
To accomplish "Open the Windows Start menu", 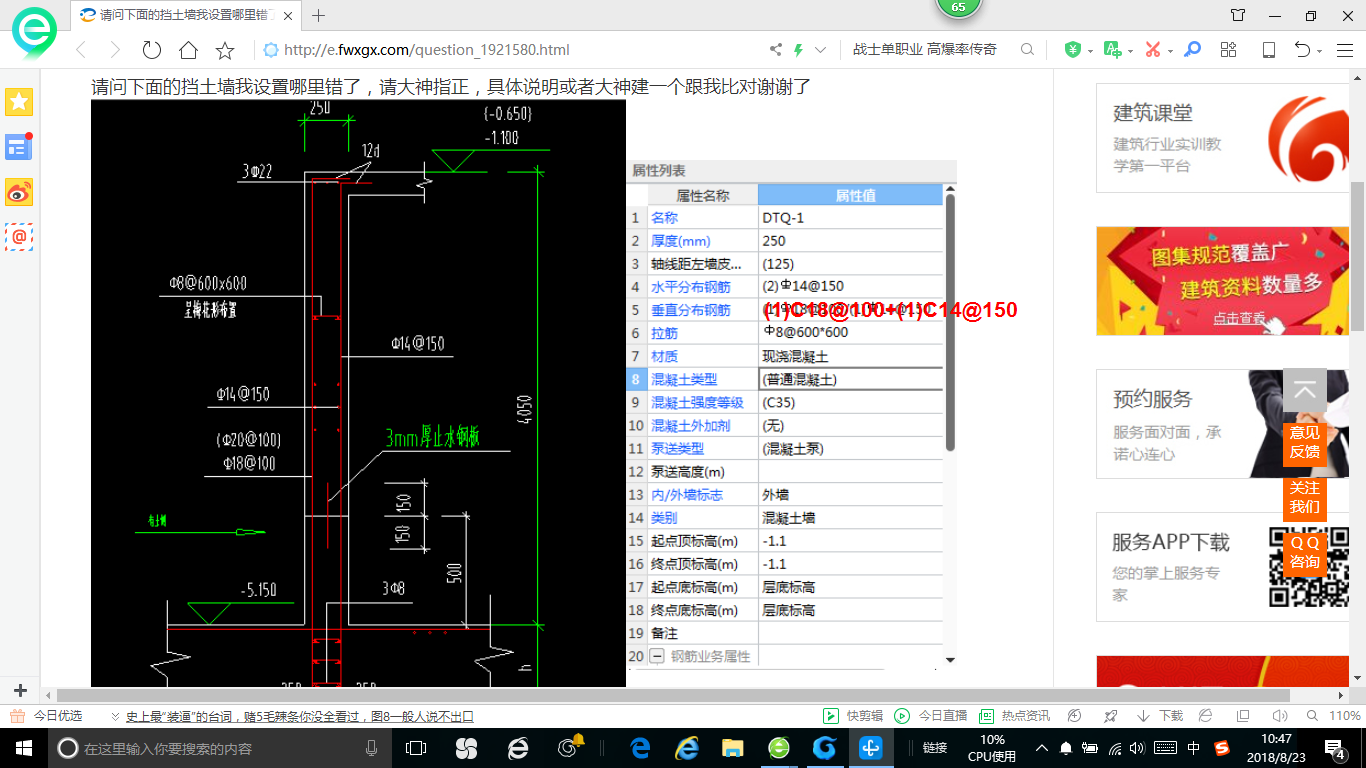I will (22, 747).
